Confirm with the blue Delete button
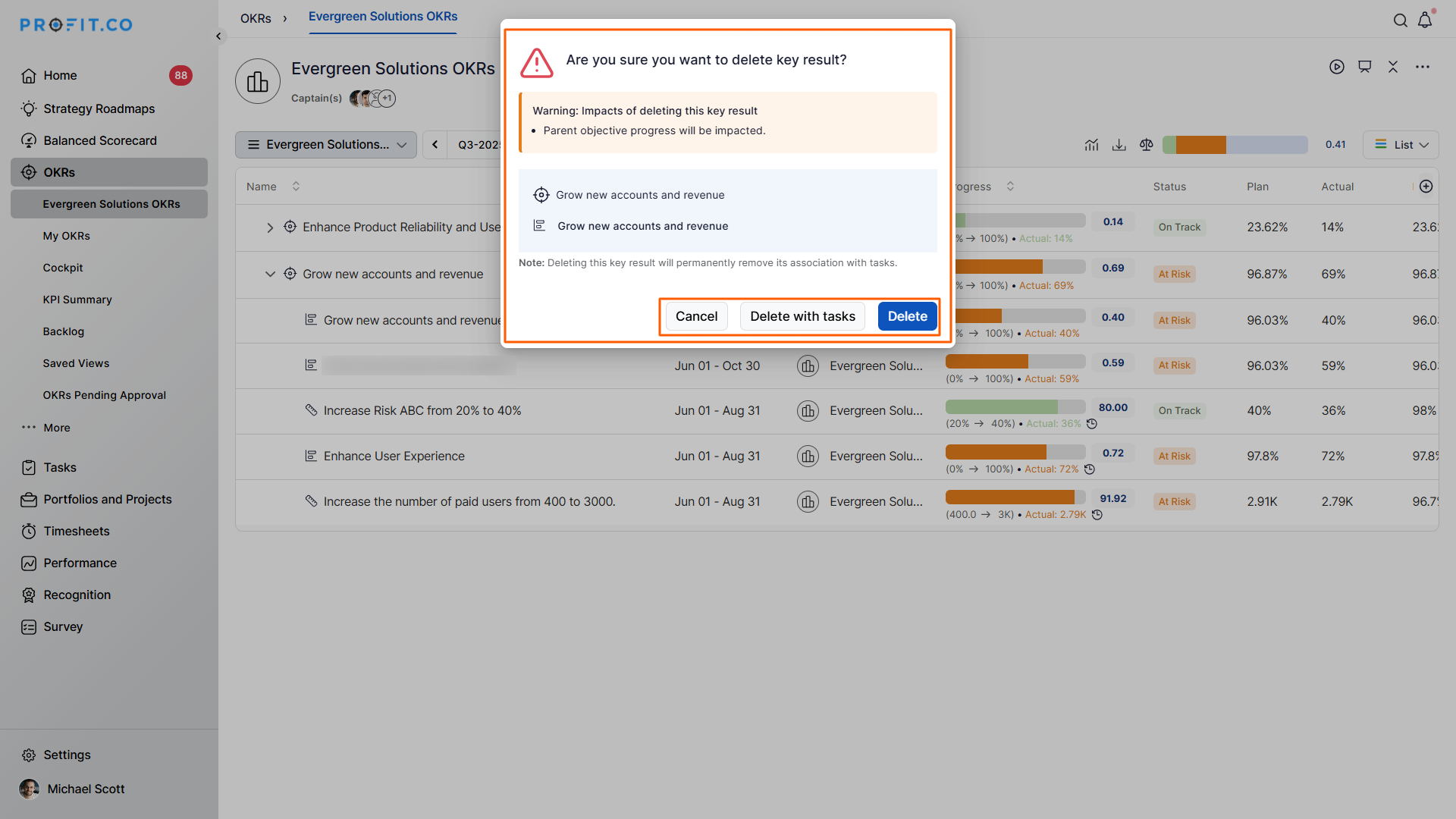This screenshot has width=1456, height=819. [x=907, y=316]
